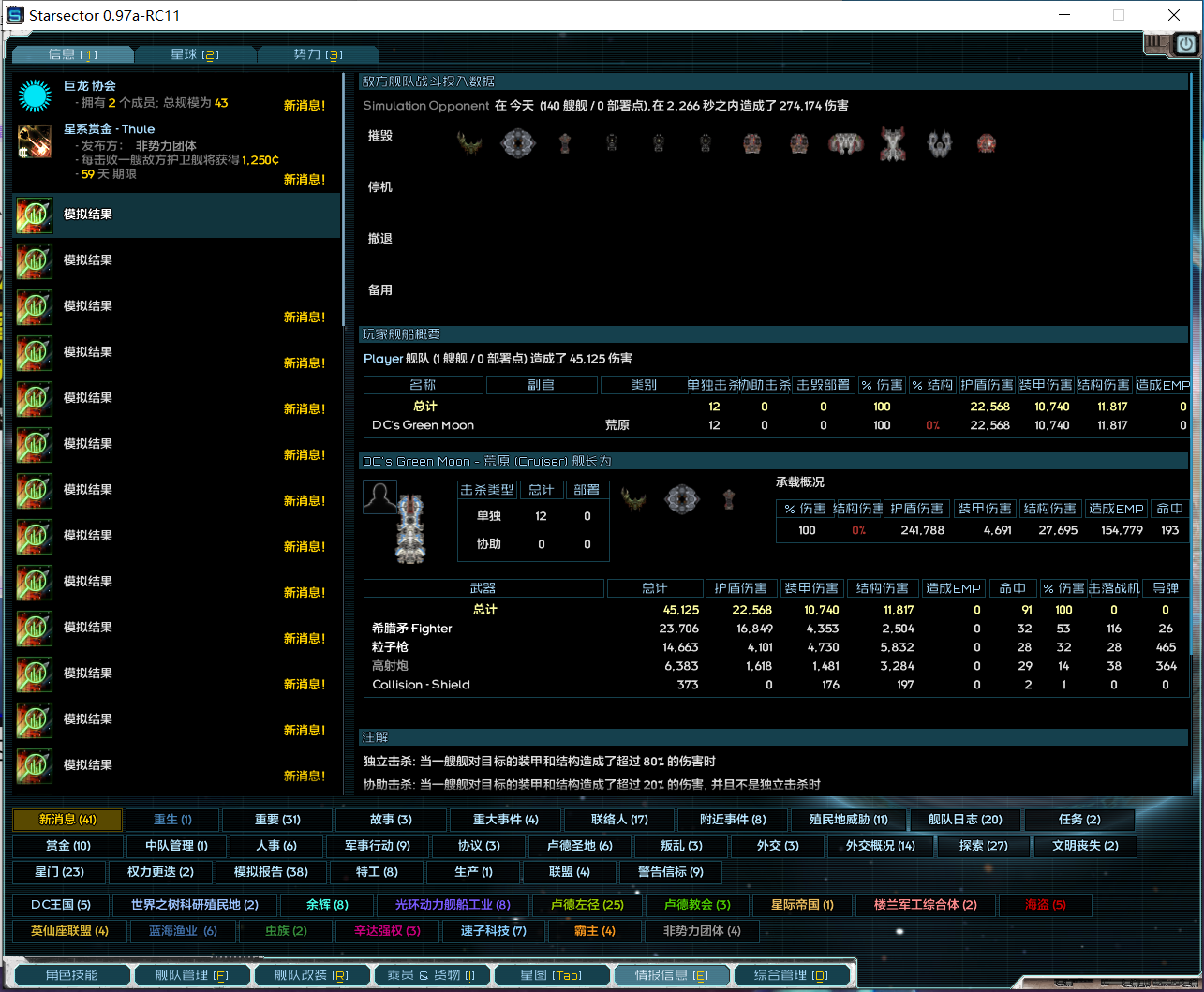Click the 护盾伤害 column header in weapons table
The image size is (1204, 992).
point(741,588)
